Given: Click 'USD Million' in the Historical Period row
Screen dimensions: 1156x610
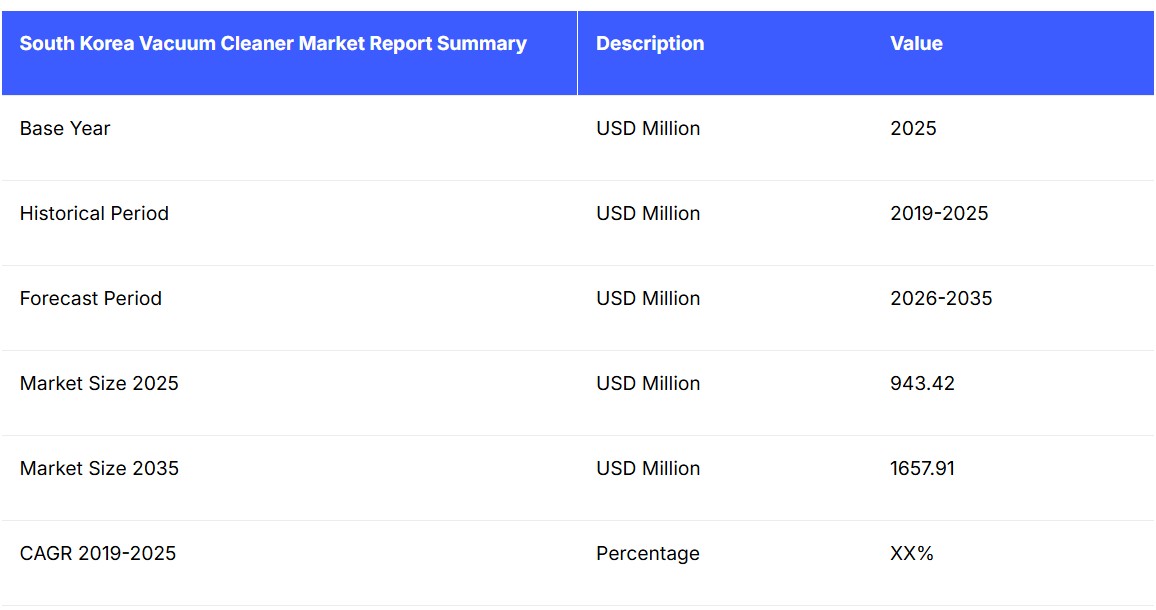Looking at the screenshot, I should pos(648,213).
